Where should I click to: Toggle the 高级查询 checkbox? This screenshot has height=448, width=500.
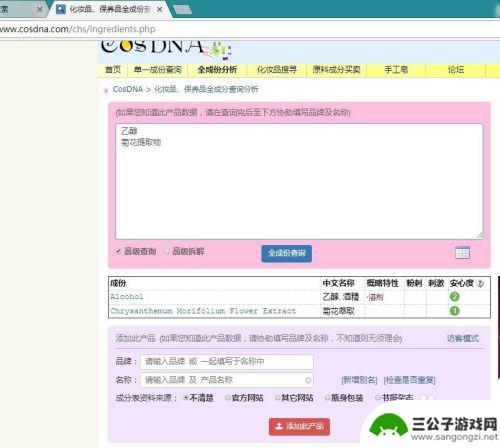click(118, 251)
